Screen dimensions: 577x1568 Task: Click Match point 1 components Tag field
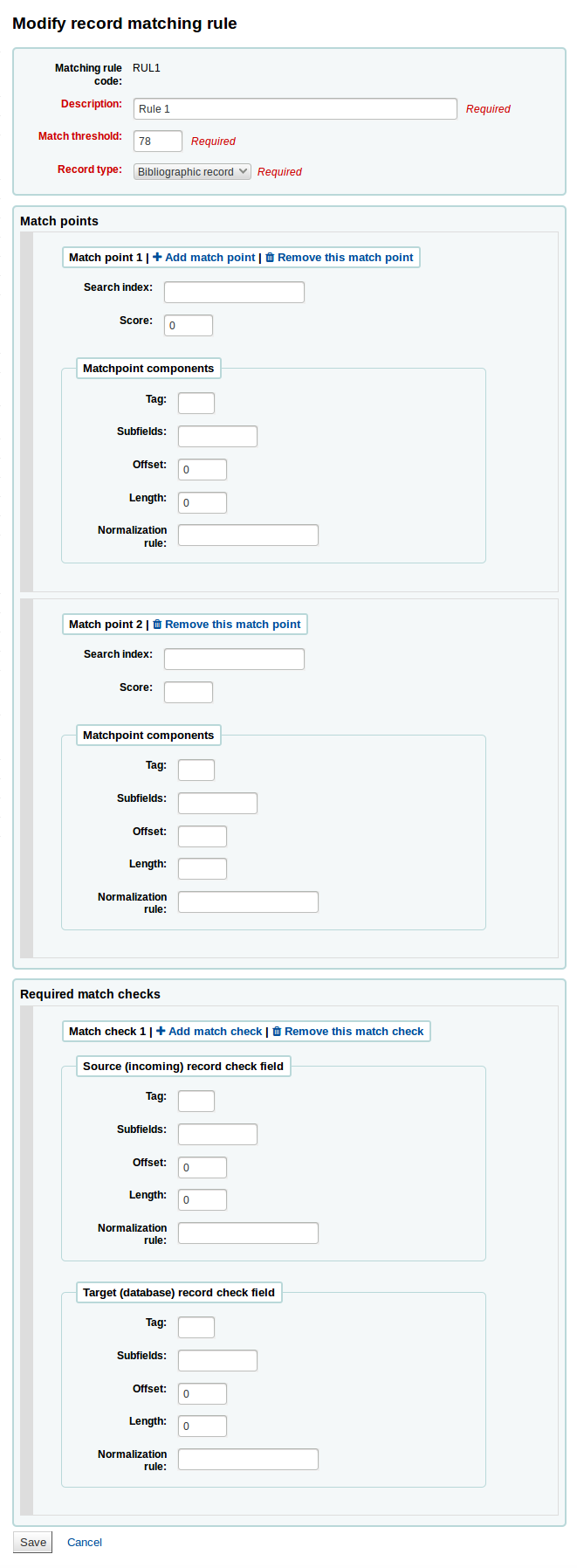tap(196, 404)
